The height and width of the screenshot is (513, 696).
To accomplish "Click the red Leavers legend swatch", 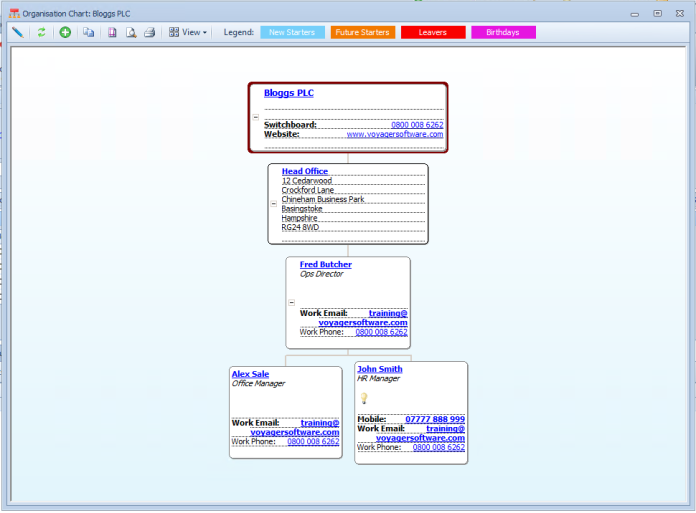I will [432, 32].
